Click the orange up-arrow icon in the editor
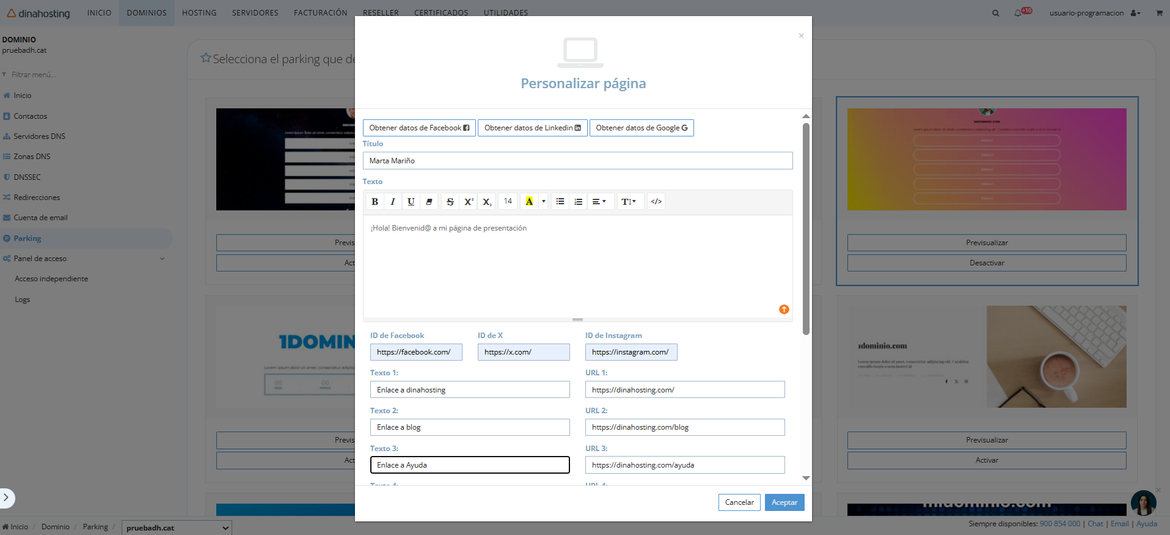 783,309
